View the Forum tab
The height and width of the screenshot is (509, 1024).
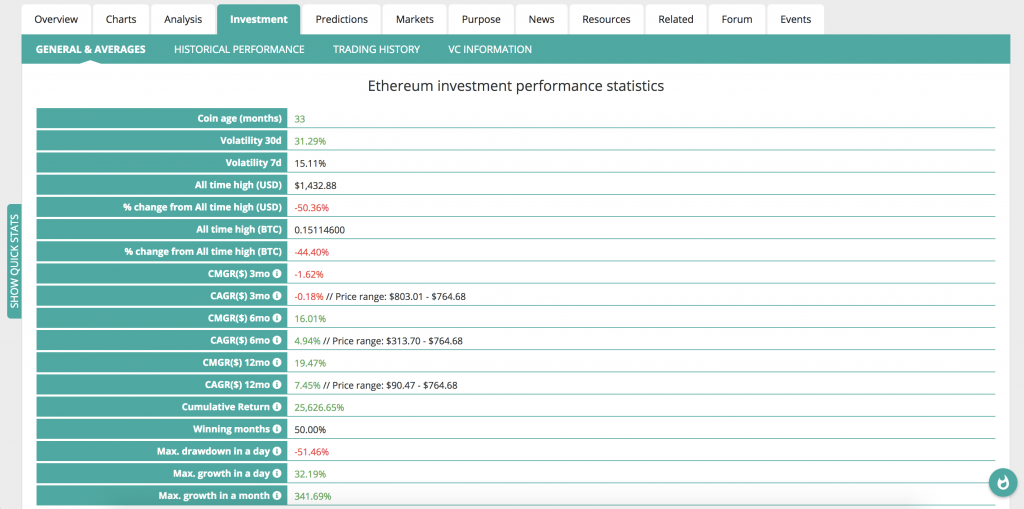click(x=737, y=19)
